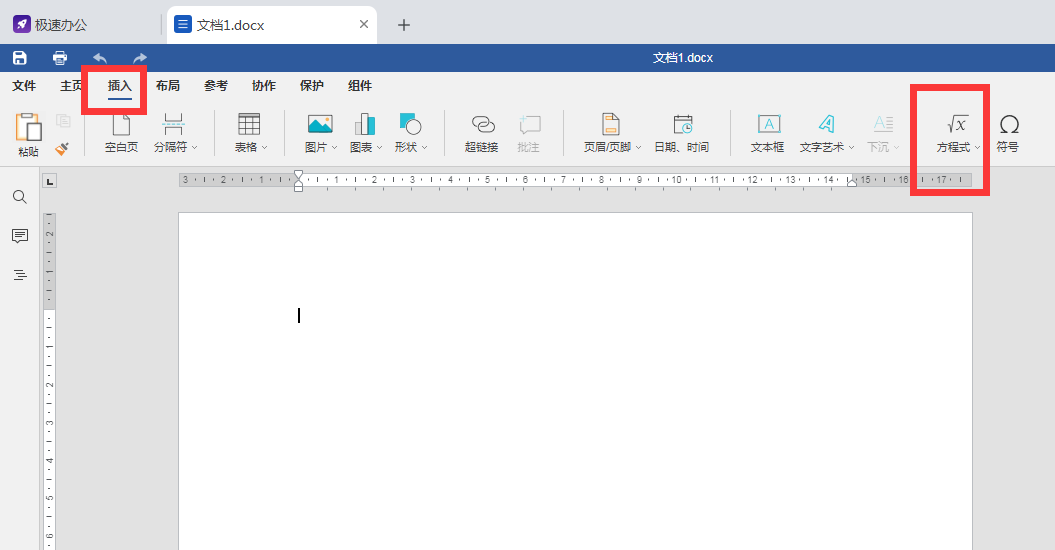Switch to the 组件 (Plugins) tab
1055x550 pixels.
pyautogui.click(x=360, y=85)
